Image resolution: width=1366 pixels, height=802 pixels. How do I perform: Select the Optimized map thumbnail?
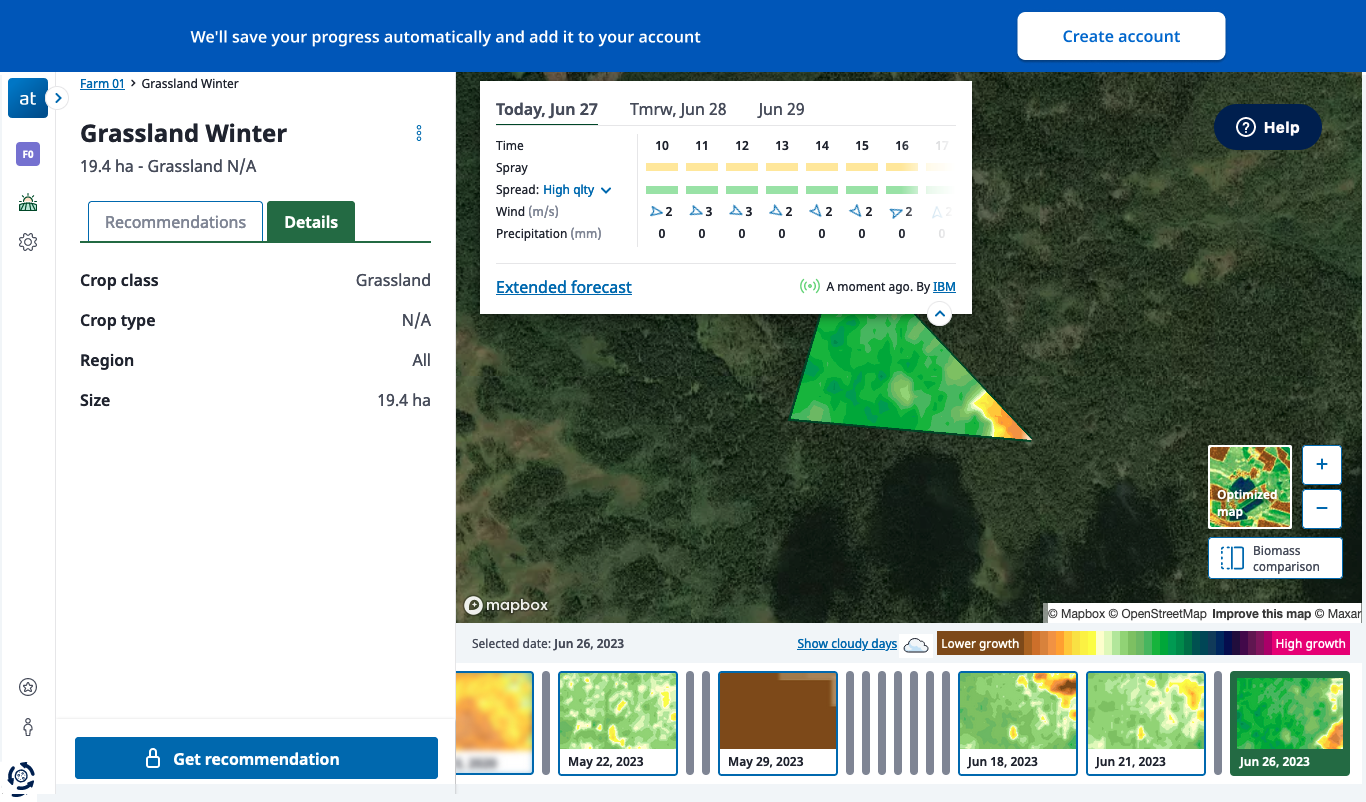tap(1250, 487)
